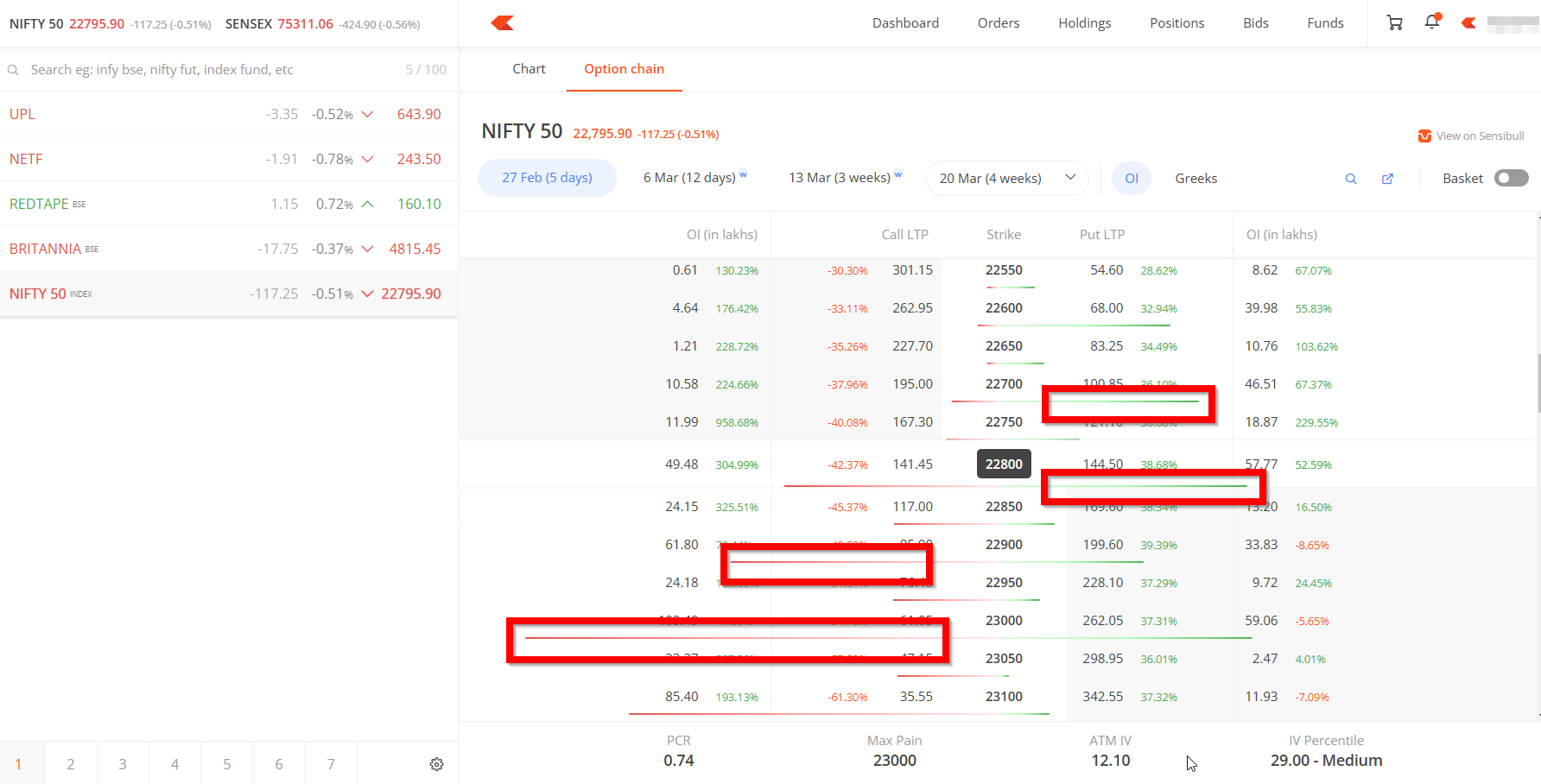Select the Option chain tab
This screenshot has width=1541, height=784.
[x=624, y=69]
